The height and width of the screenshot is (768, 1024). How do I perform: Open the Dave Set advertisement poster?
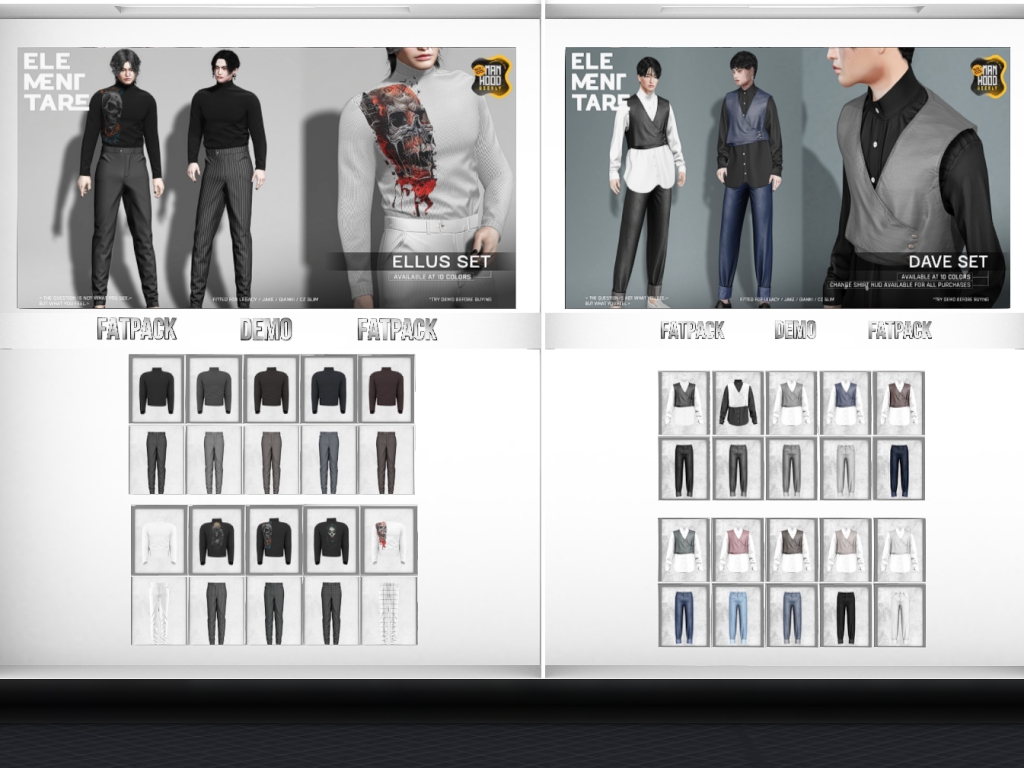[787, 178]
